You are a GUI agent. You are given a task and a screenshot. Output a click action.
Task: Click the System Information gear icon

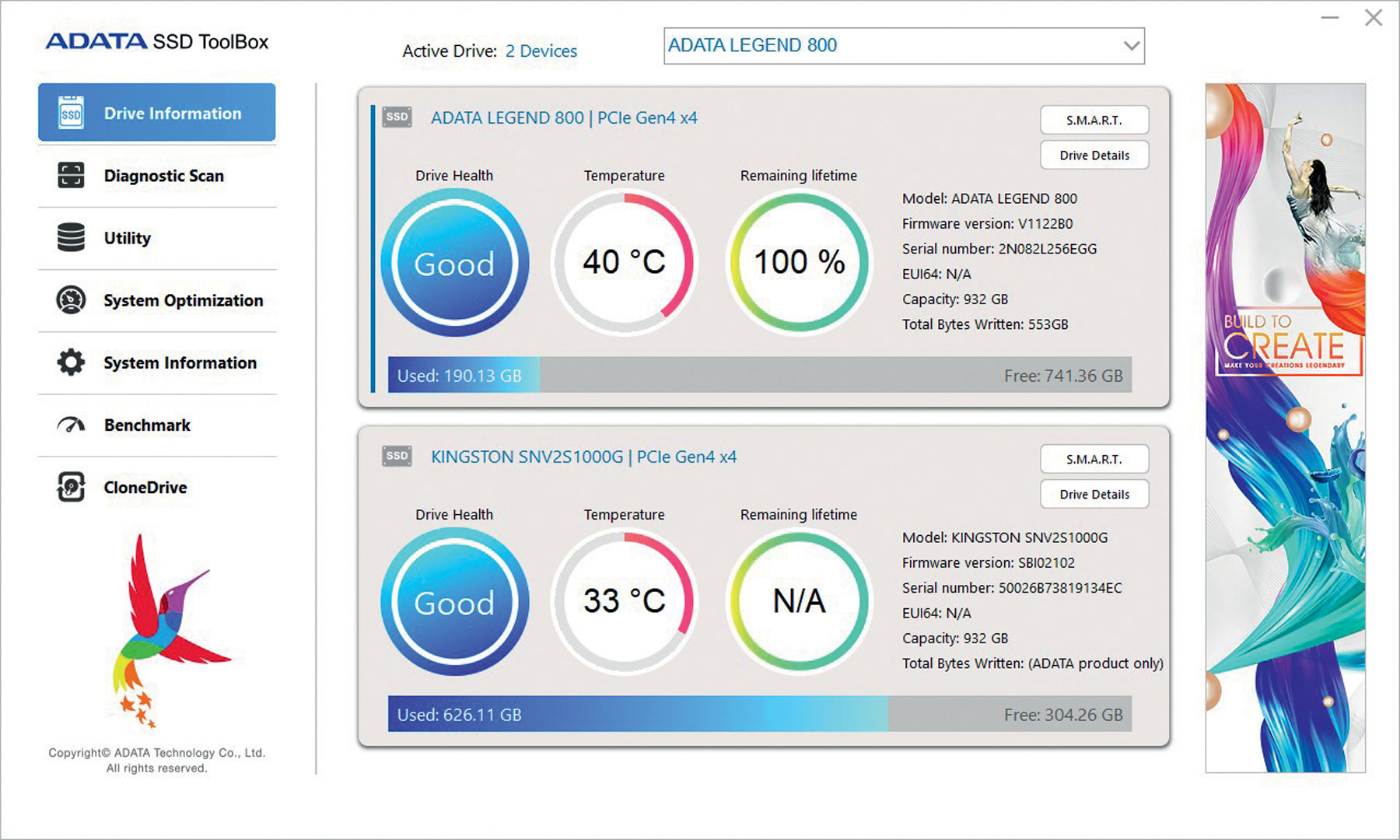[x=71, y=362]
